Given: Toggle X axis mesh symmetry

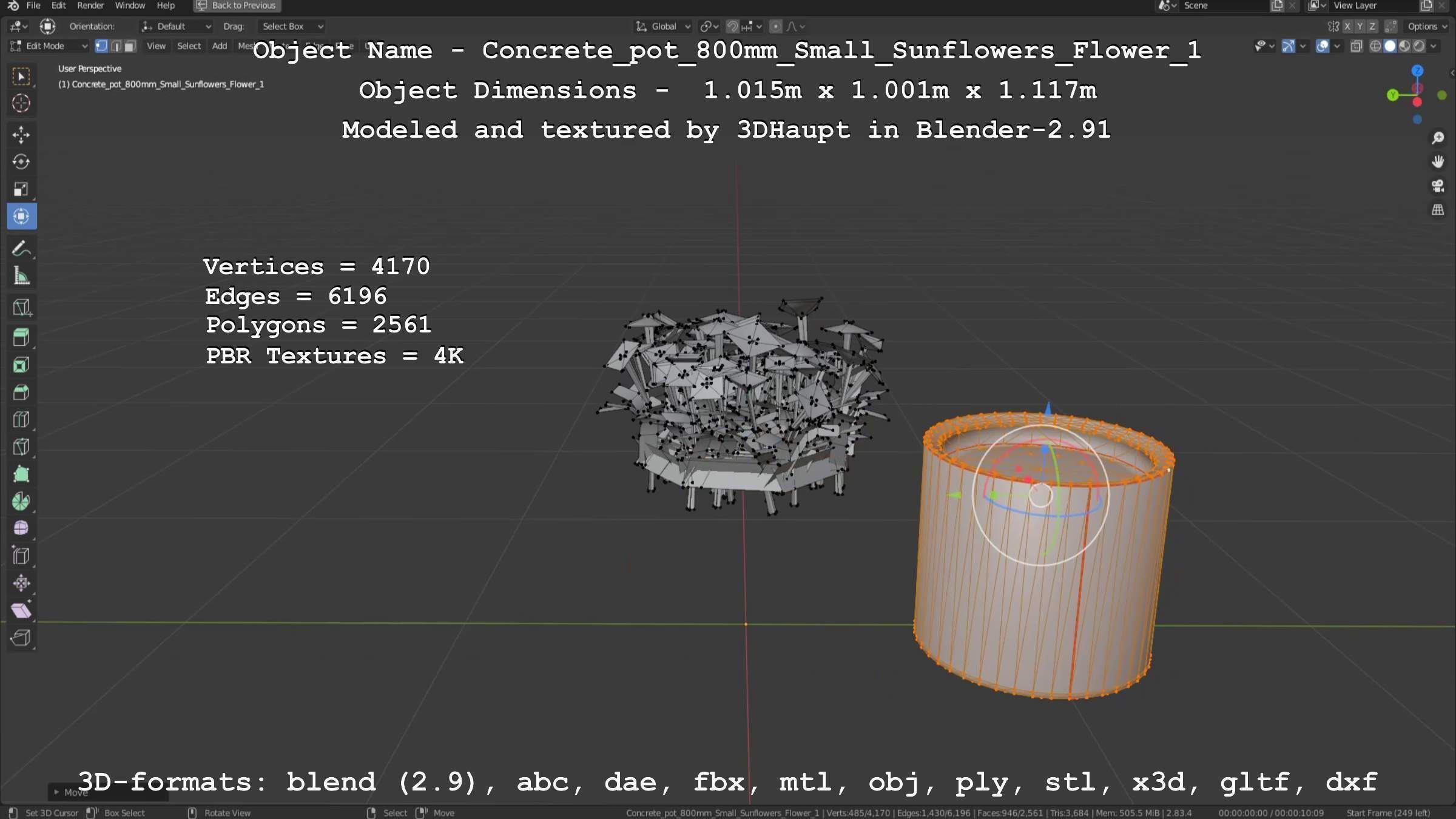Looking at the screenshot, I should point(1347,27).
